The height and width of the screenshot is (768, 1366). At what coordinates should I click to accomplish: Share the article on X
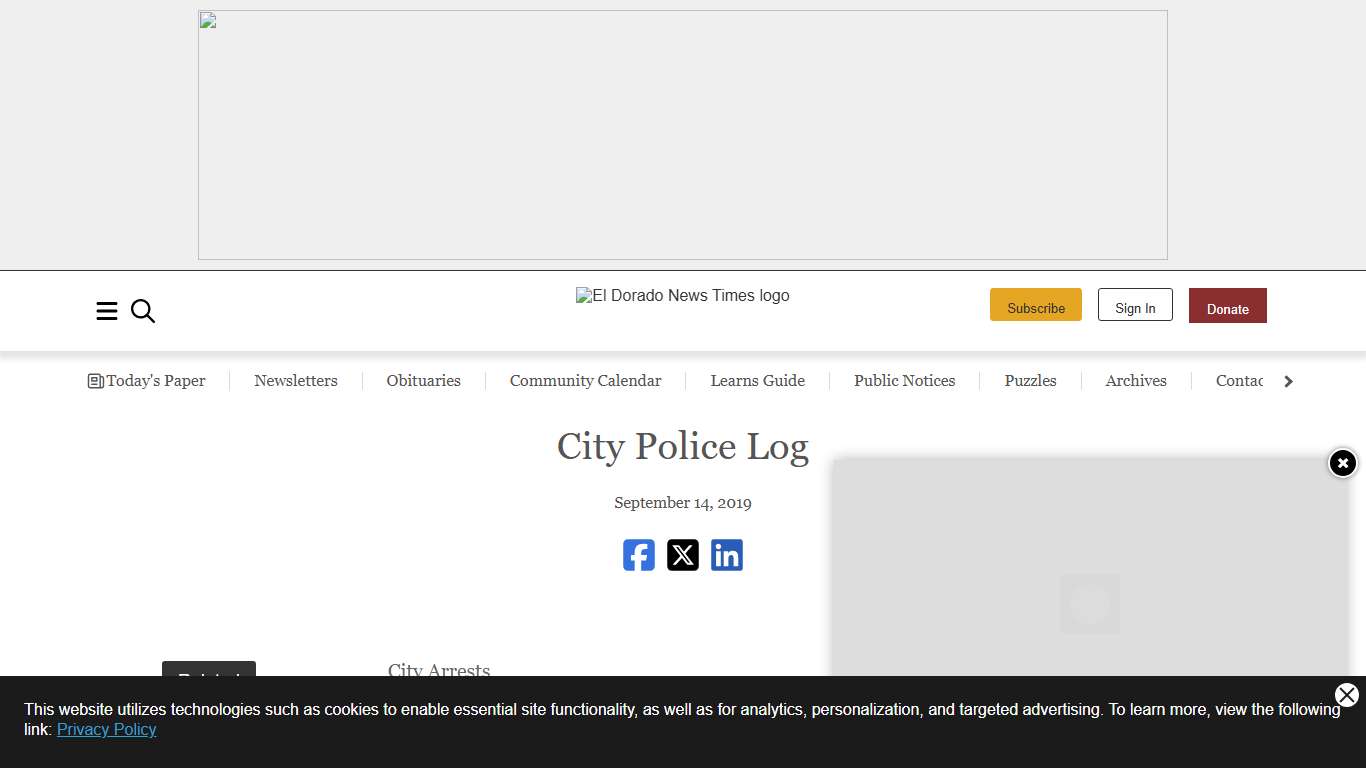click(683, 555)
